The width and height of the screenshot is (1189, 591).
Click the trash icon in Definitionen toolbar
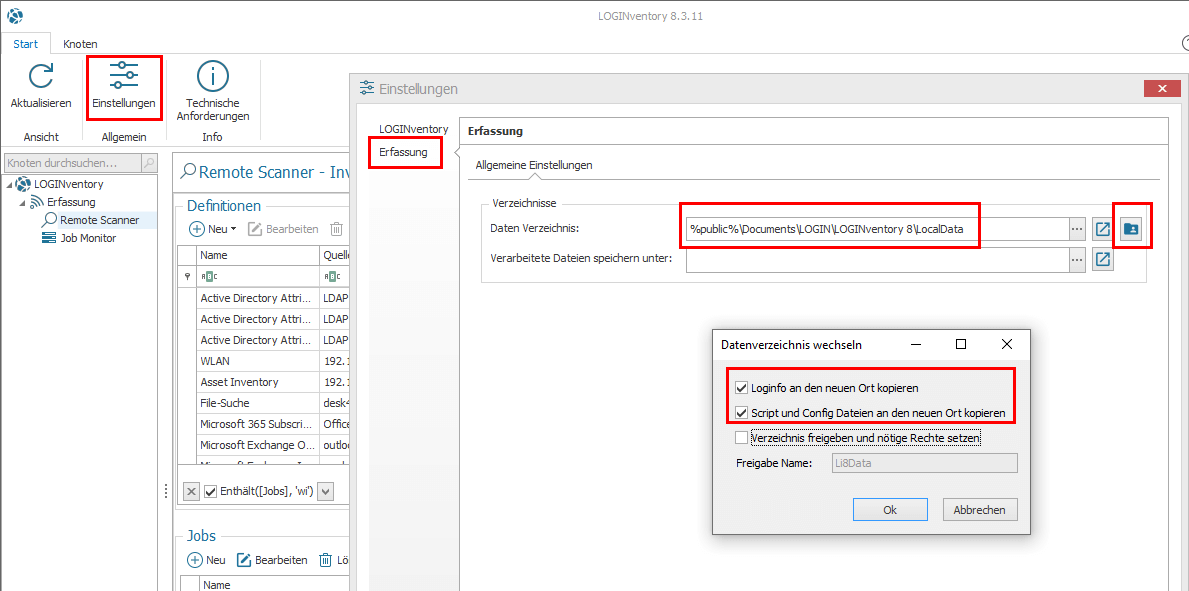(x=337, y=228)
